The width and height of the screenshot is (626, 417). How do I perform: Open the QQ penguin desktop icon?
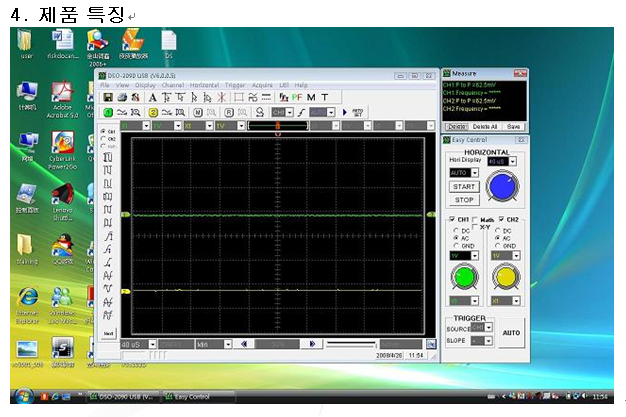pos(63,250)
